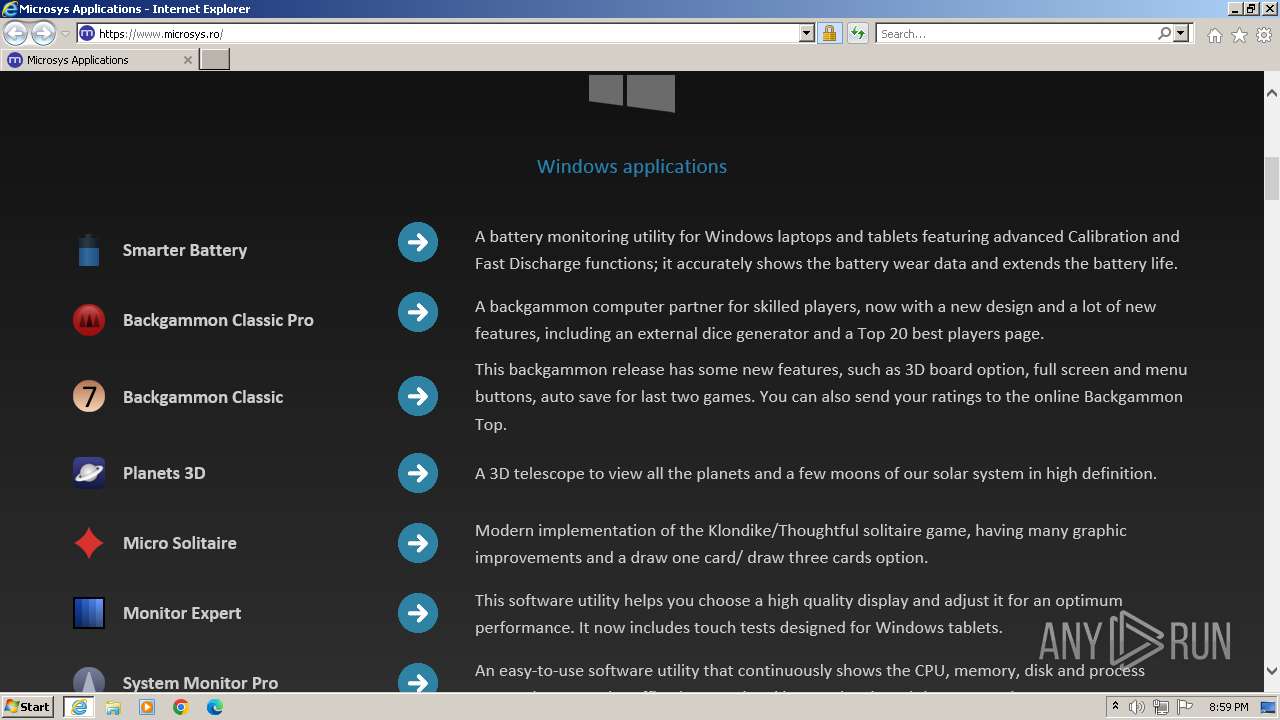This screenshot has width=1280, height=720.
Task: Show hidden tray icons arrow
Action: click(x=1115, y=707)
